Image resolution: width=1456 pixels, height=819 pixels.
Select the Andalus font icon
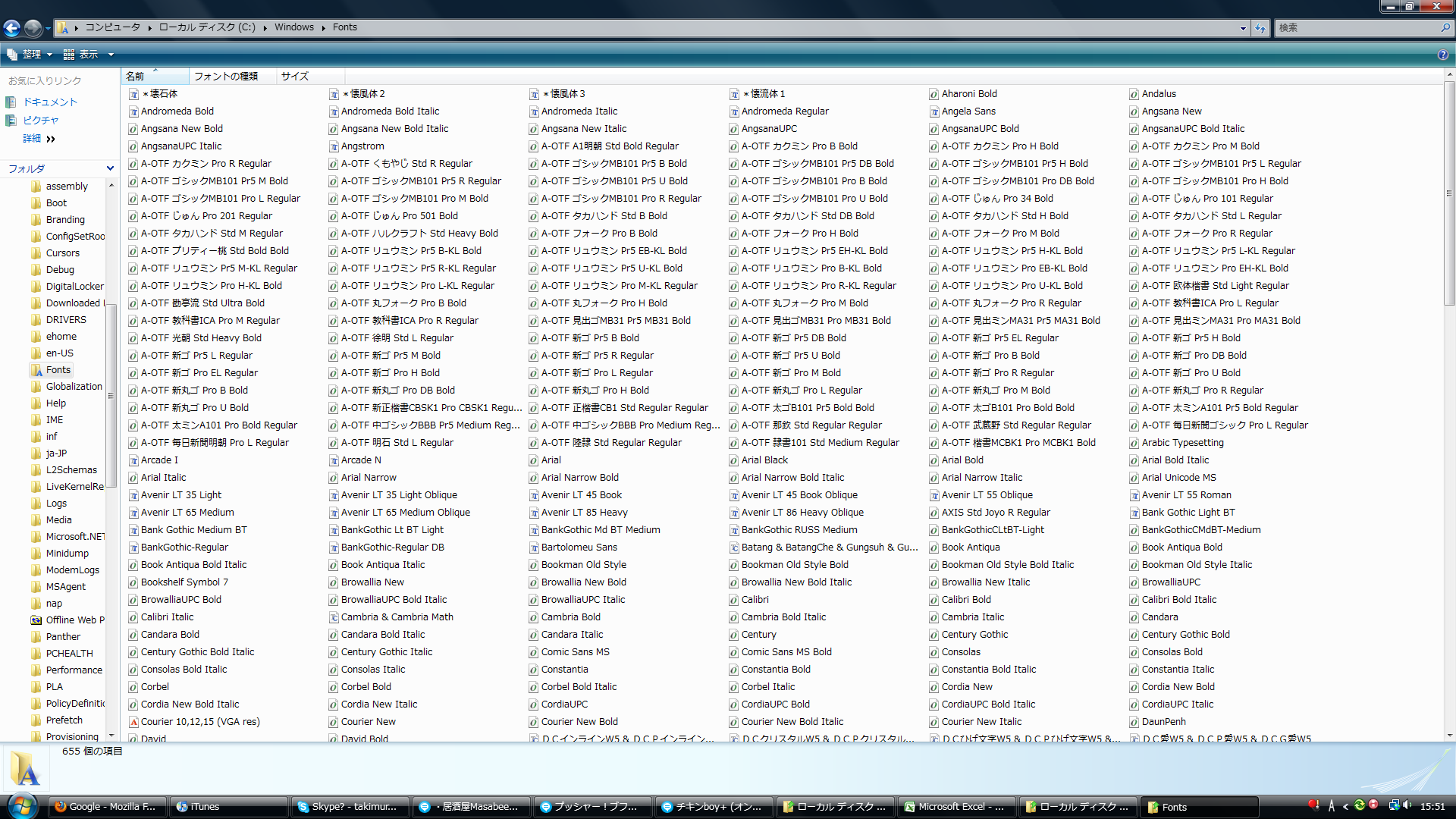pyautogui.click(x=1134, y=94)
